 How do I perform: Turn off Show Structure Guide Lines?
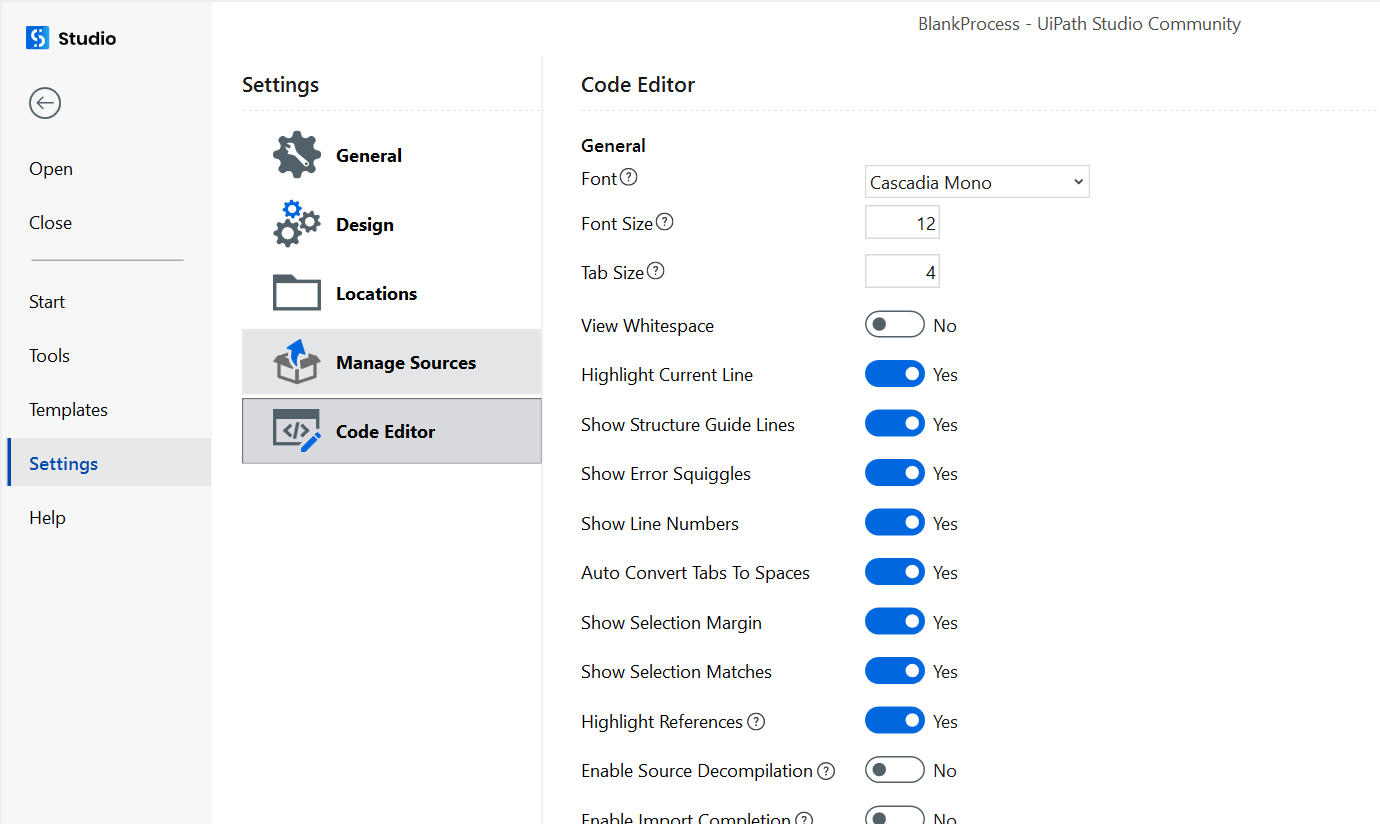pyautogui.click(x=895, y=424)
